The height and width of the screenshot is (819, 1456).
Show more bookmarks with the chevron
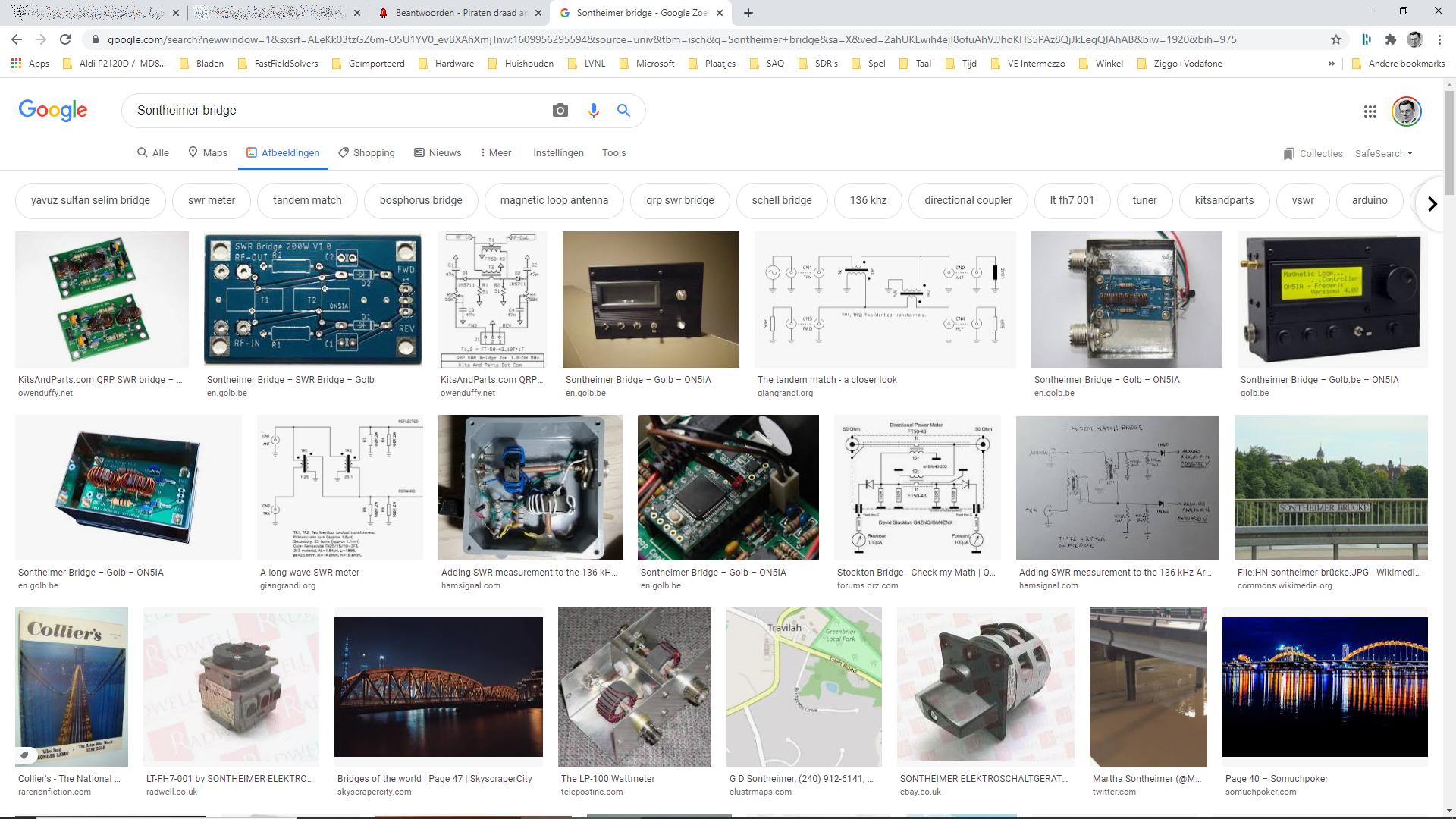pos(1331,64)
